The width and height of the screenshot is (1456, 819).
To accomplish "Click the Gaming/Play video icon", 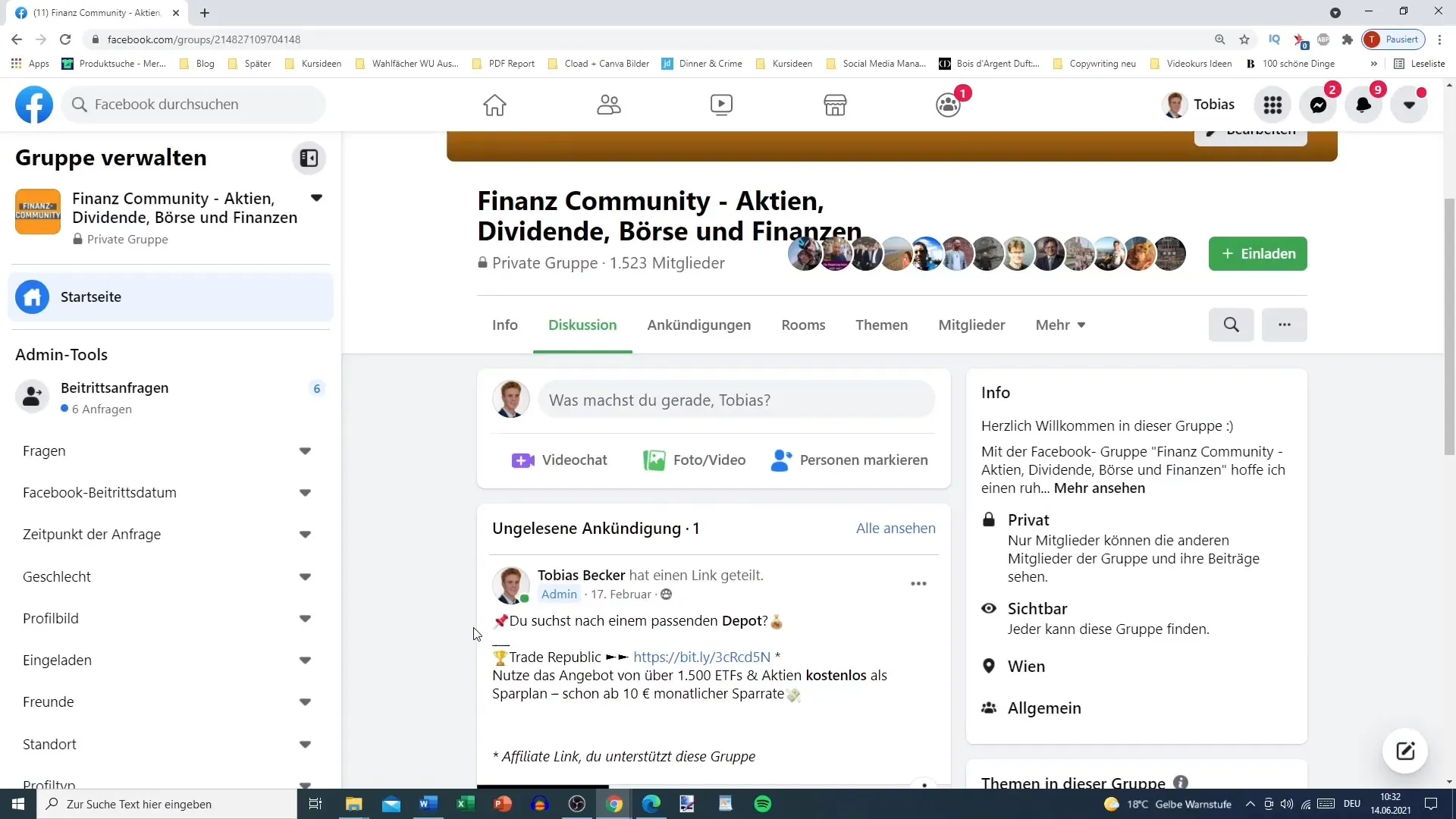I will 721,103.
